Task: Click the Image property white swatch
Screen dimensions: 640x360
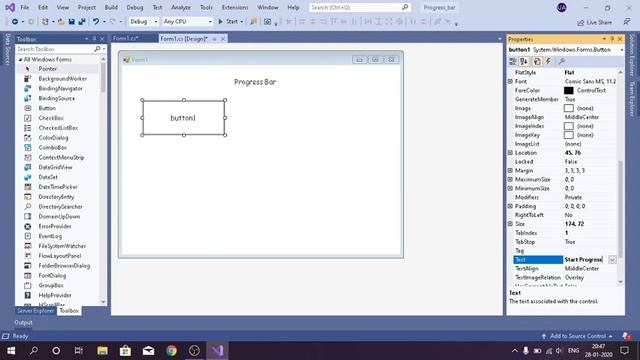Action: click(569, 108)
